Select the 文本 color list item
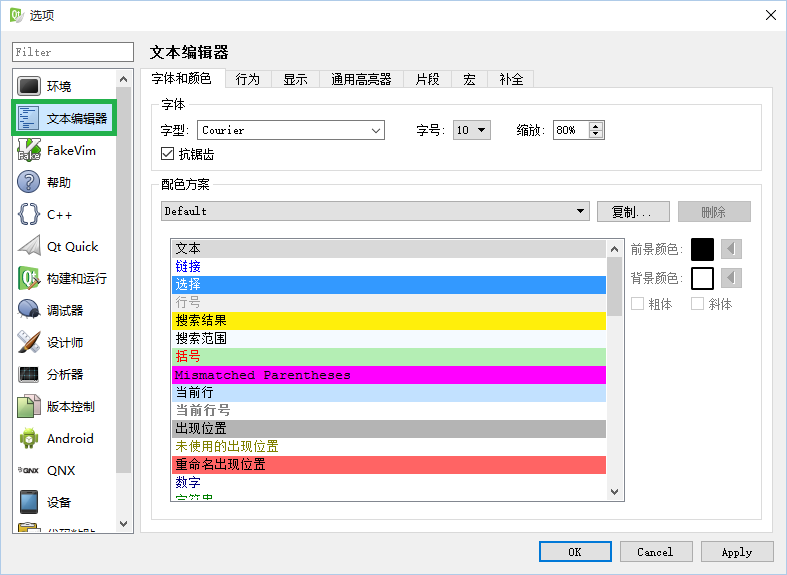 point(388,249)
